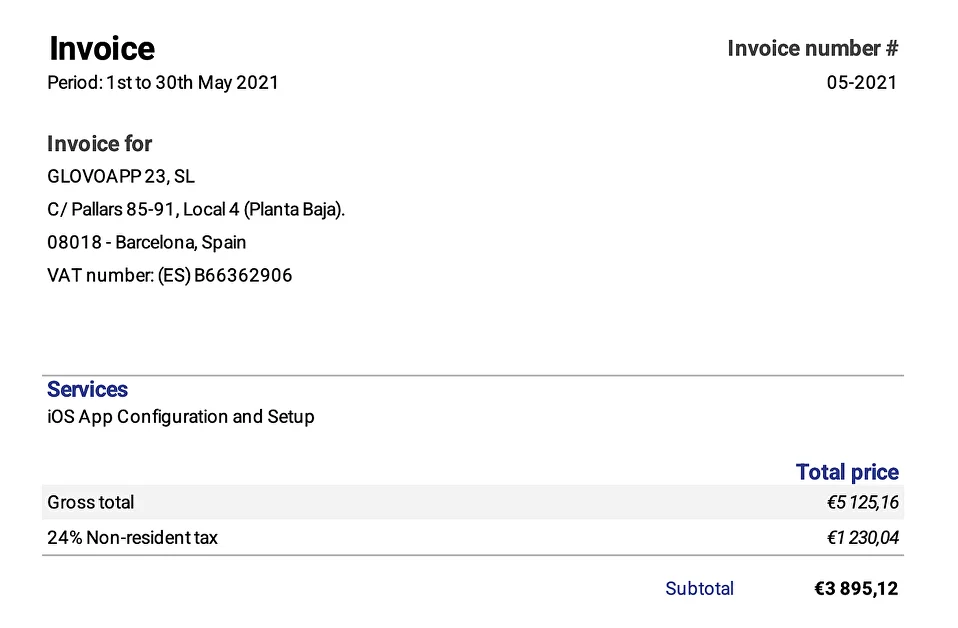Click the shaded Gross total row background
Image resolution: width=958 pixels, height=628 pixels.
473,502
